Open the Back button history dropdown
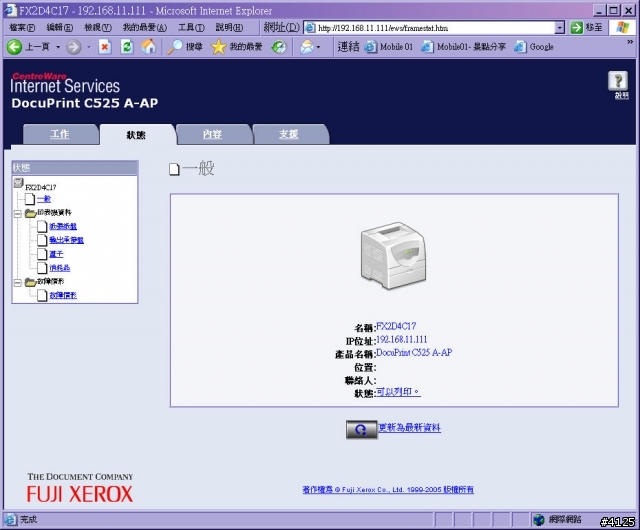640x530 pixels. [x=58, y=47]
